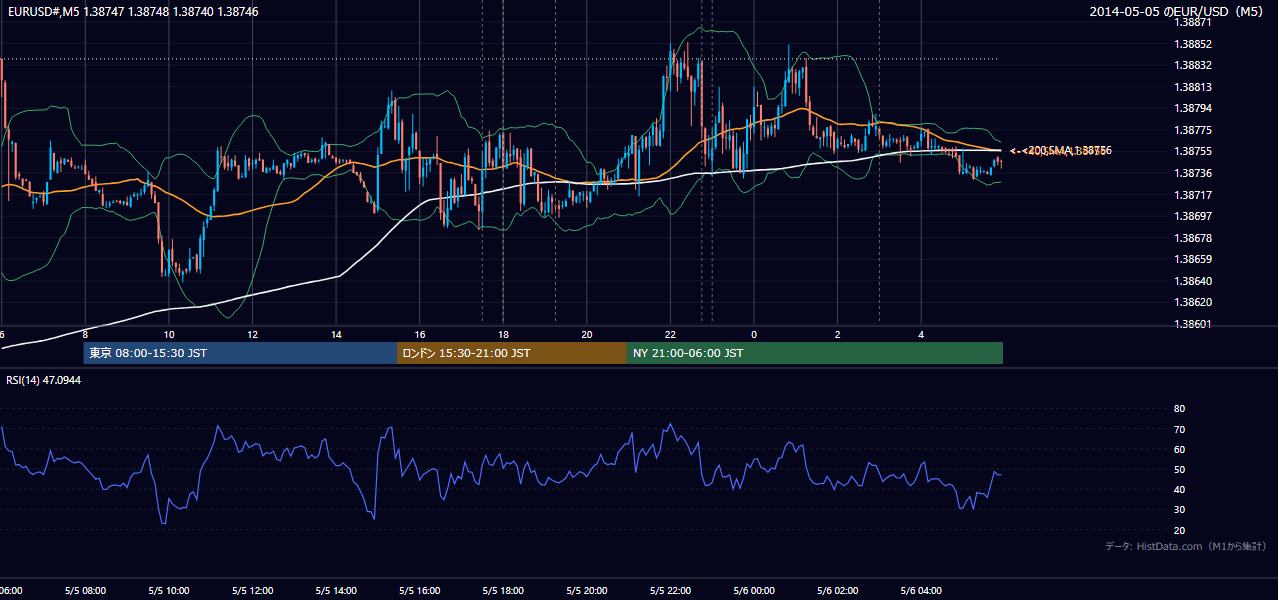Click RSI scale level 50
Screen dimensions: 1278x600
pyautogui.click(x=1179, y=469)
